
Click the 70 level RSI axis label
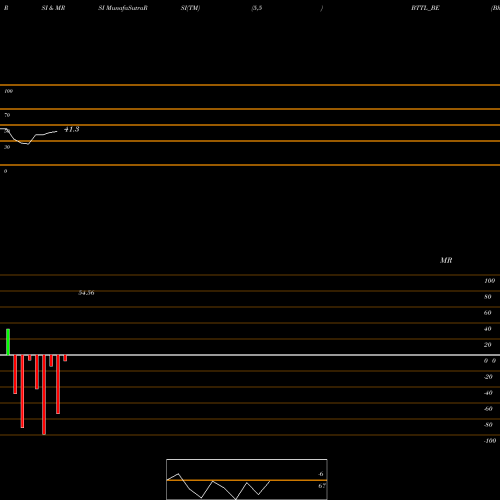(x=7, y=115)
